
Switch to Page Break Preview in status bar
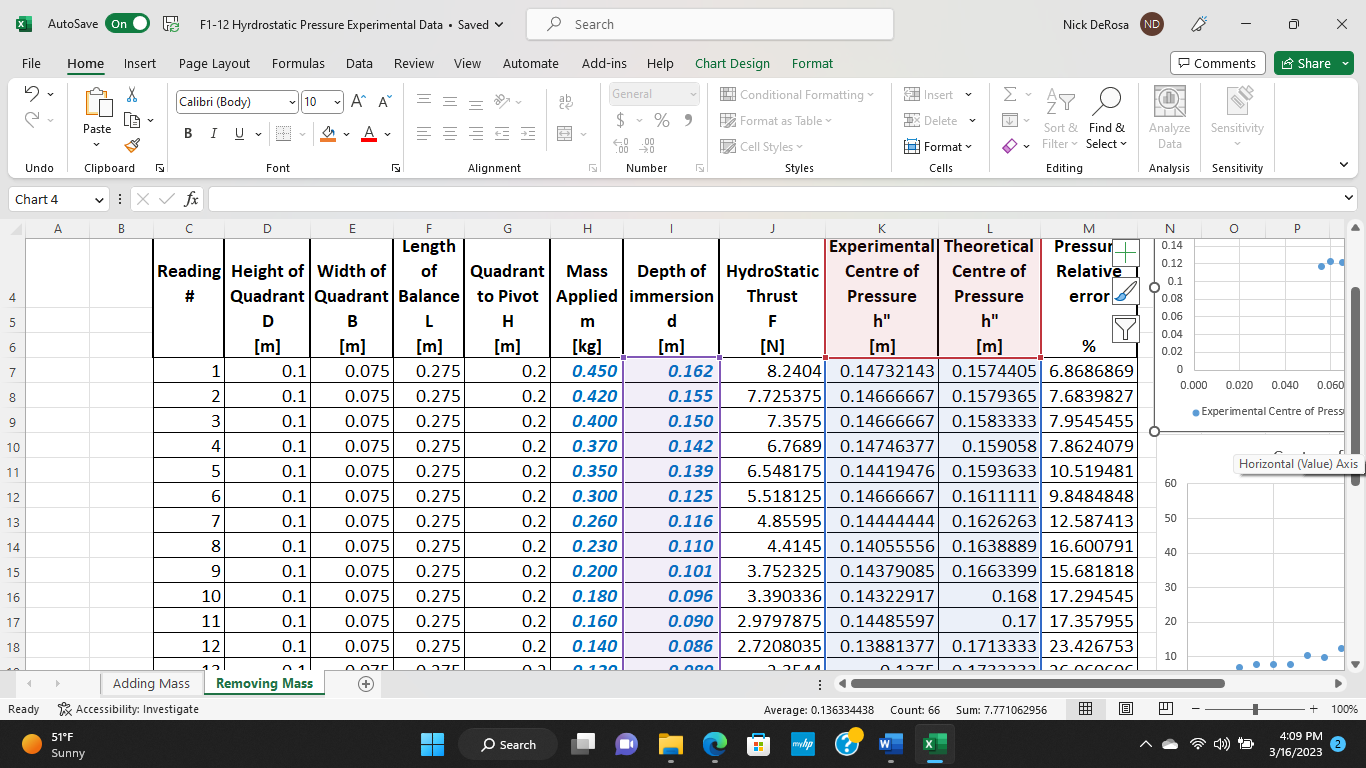1165,708
